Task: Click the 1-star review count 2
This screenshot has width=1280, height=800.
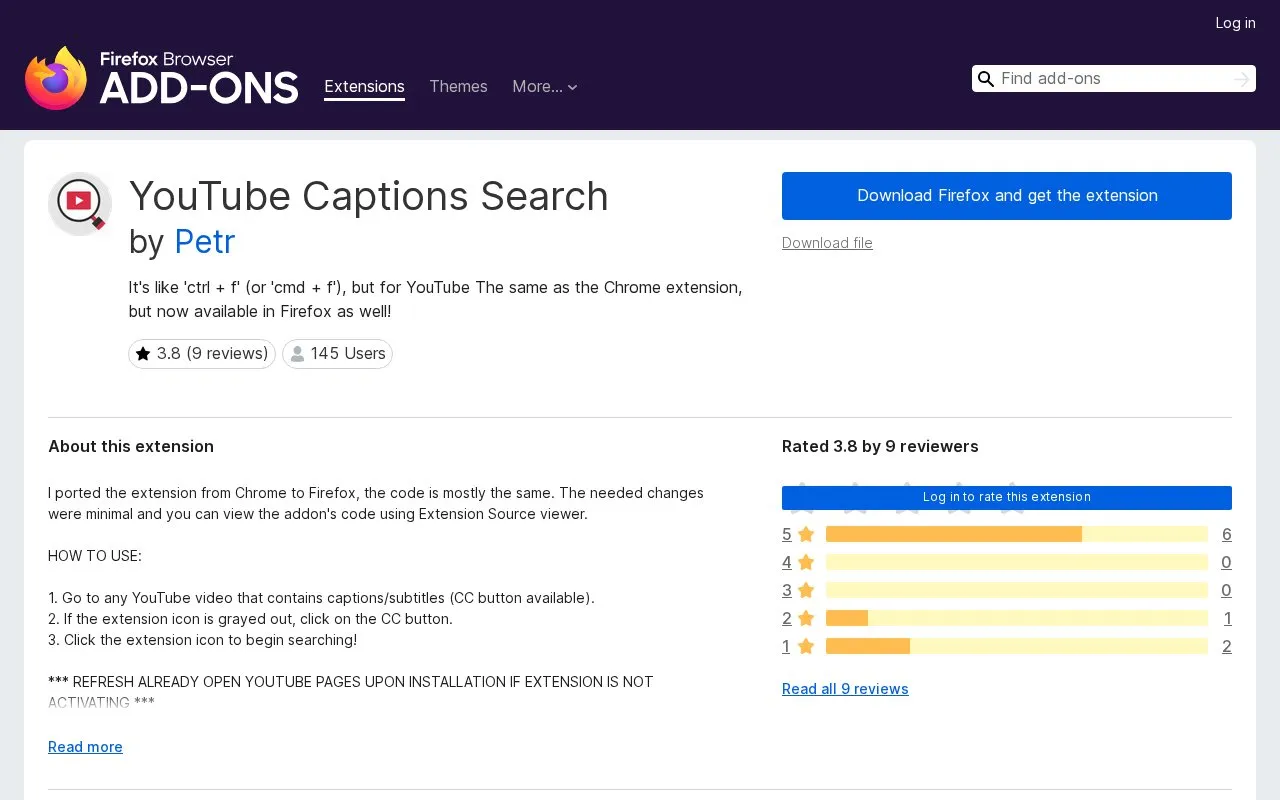Action: point(1226,646)
